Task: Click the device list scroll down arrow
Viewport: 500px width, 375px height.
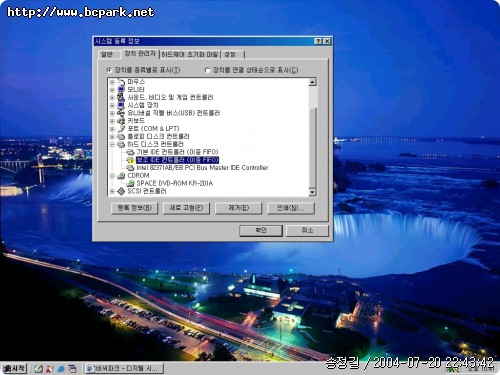Action: 312,192
